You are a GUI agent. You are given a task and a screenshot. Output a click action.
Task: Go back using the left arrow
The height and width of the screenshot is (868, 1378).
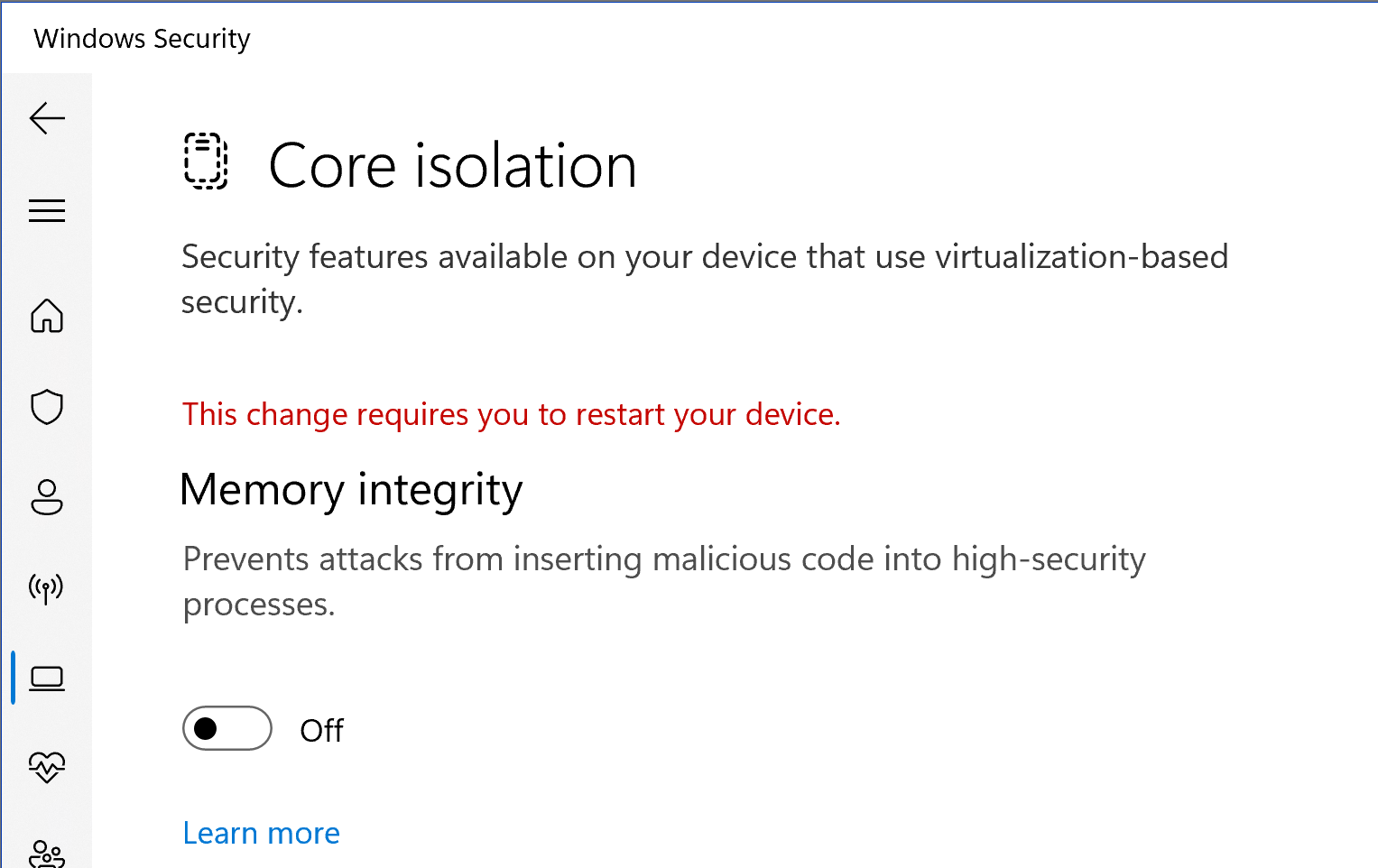(47, 118)
